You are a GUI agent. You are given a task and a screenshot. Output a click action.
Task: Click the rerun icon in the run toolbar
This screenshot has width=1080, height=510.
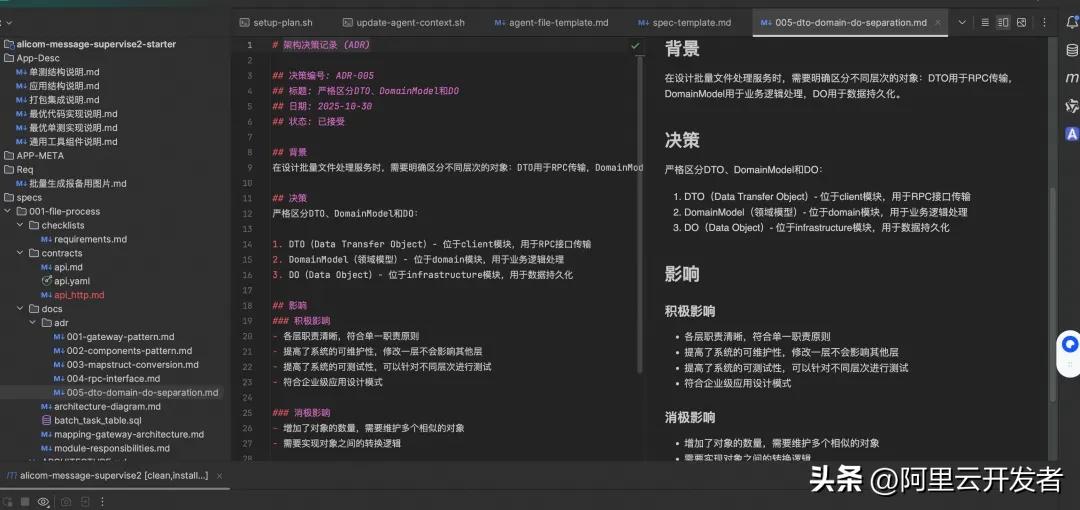click(x=7, y=502)
